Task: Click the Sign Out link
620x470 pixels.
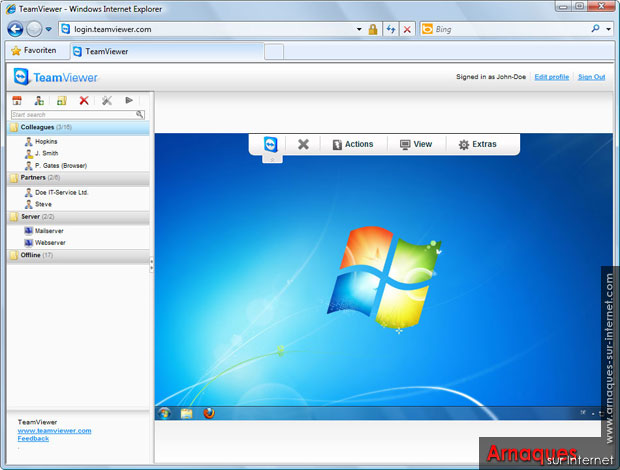Action: coord(592,77)
